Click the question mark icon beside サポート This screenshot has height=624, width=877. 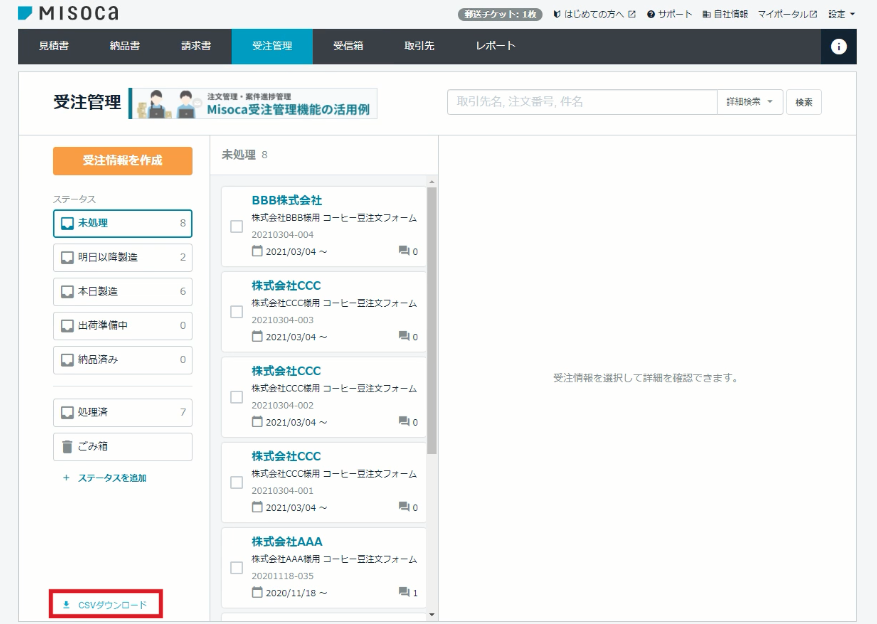pos(650,14)
